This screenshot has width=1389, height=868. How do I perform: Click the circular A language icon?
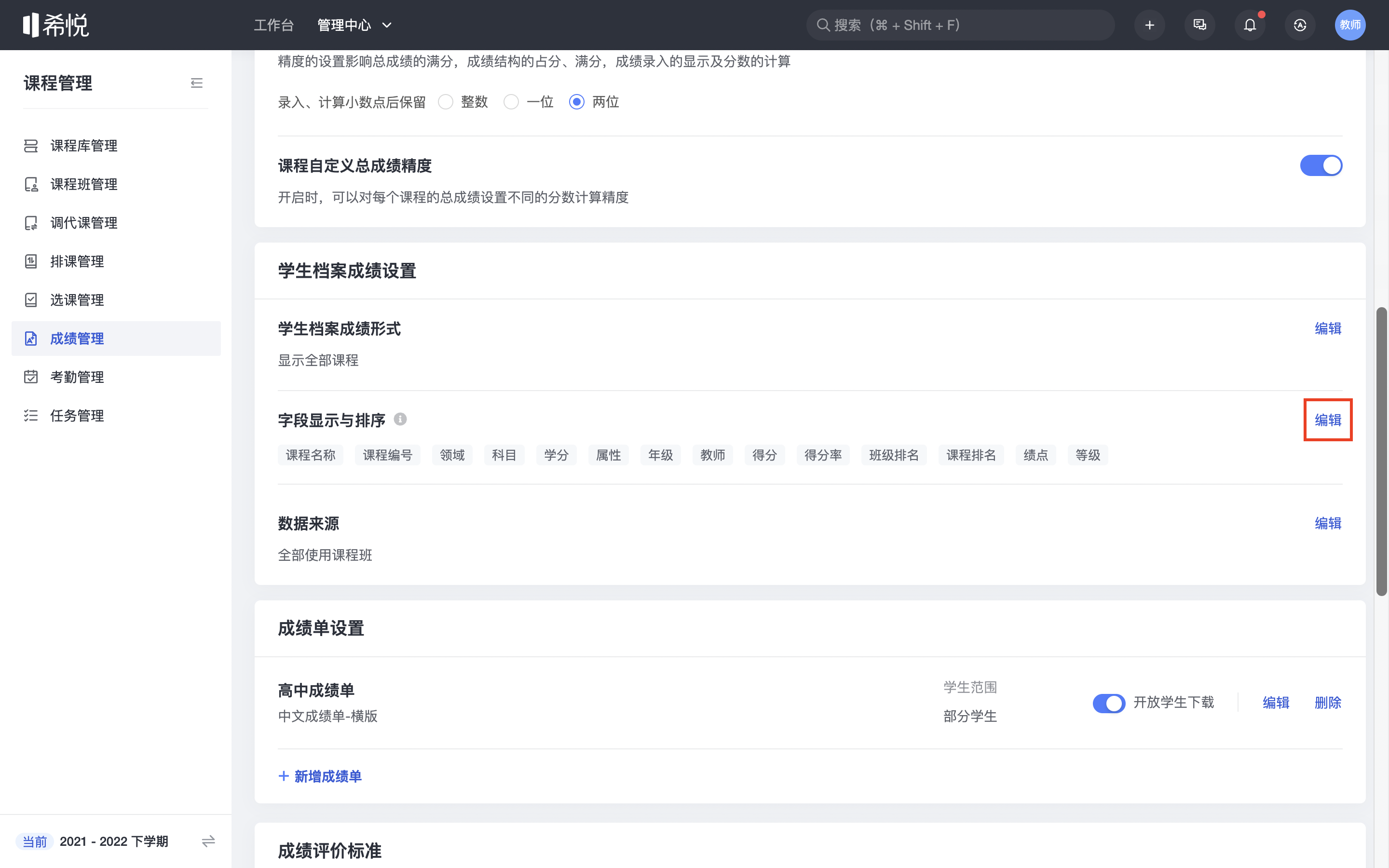click(1299, 25)
